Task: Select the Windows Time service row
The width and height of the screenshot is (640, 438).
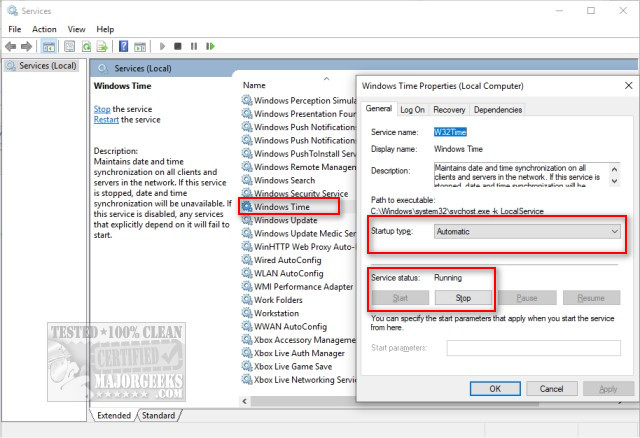Action: click(x=282, y=207)
